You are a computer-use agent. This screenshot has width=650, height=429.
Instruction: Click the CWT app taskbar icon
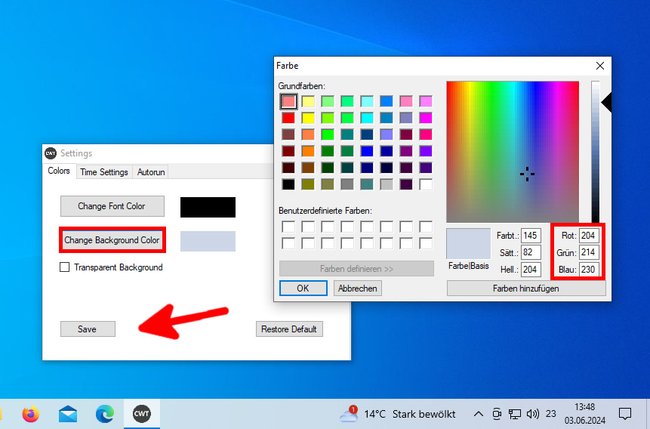point(142,414)
